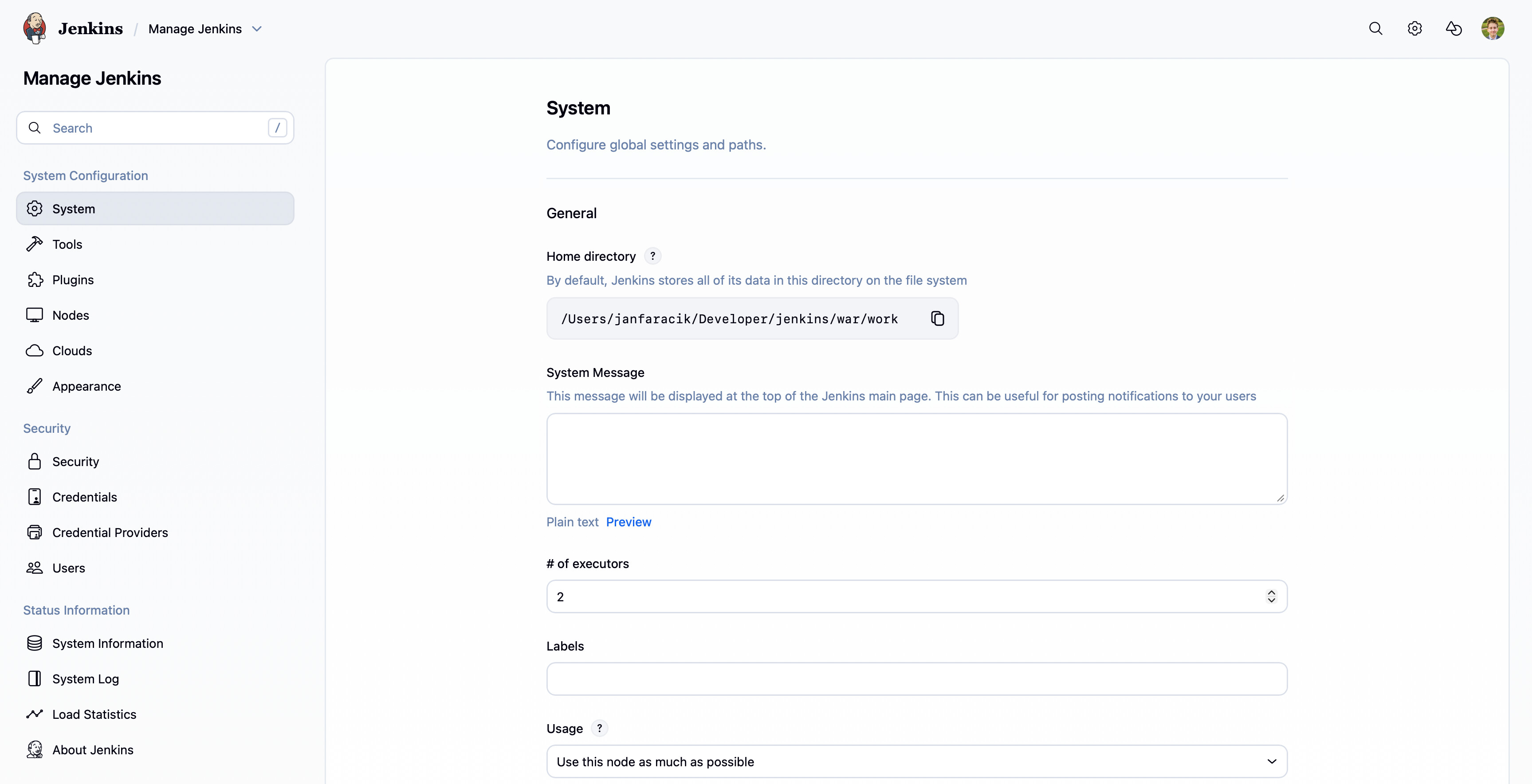Expand the Manage Jenkins breadcrumb chevron
This screenshot has width=1532, height=784.
257,28
